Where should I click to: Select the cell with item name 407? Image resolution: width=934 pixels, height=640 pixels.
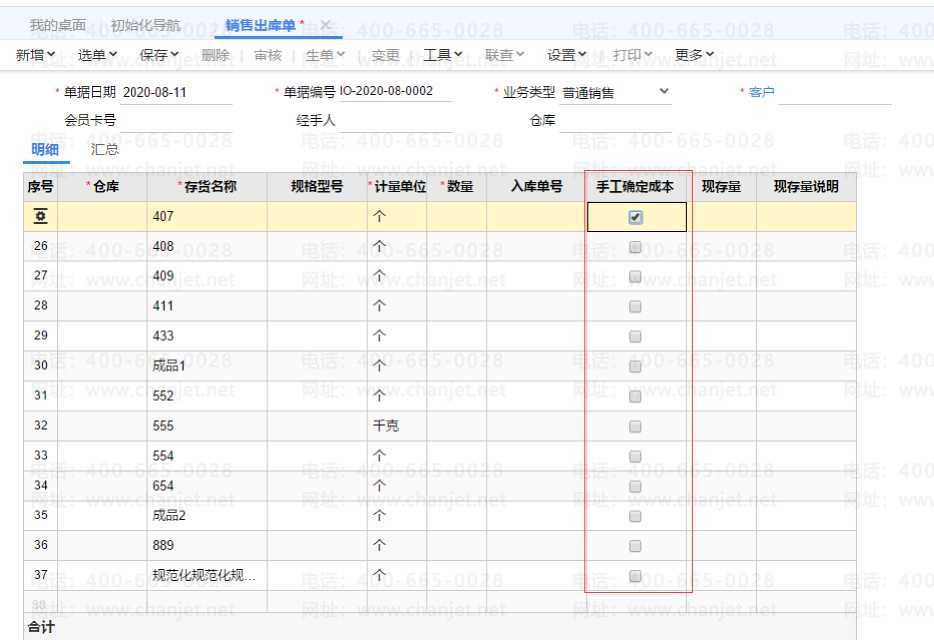pos(207,216)
